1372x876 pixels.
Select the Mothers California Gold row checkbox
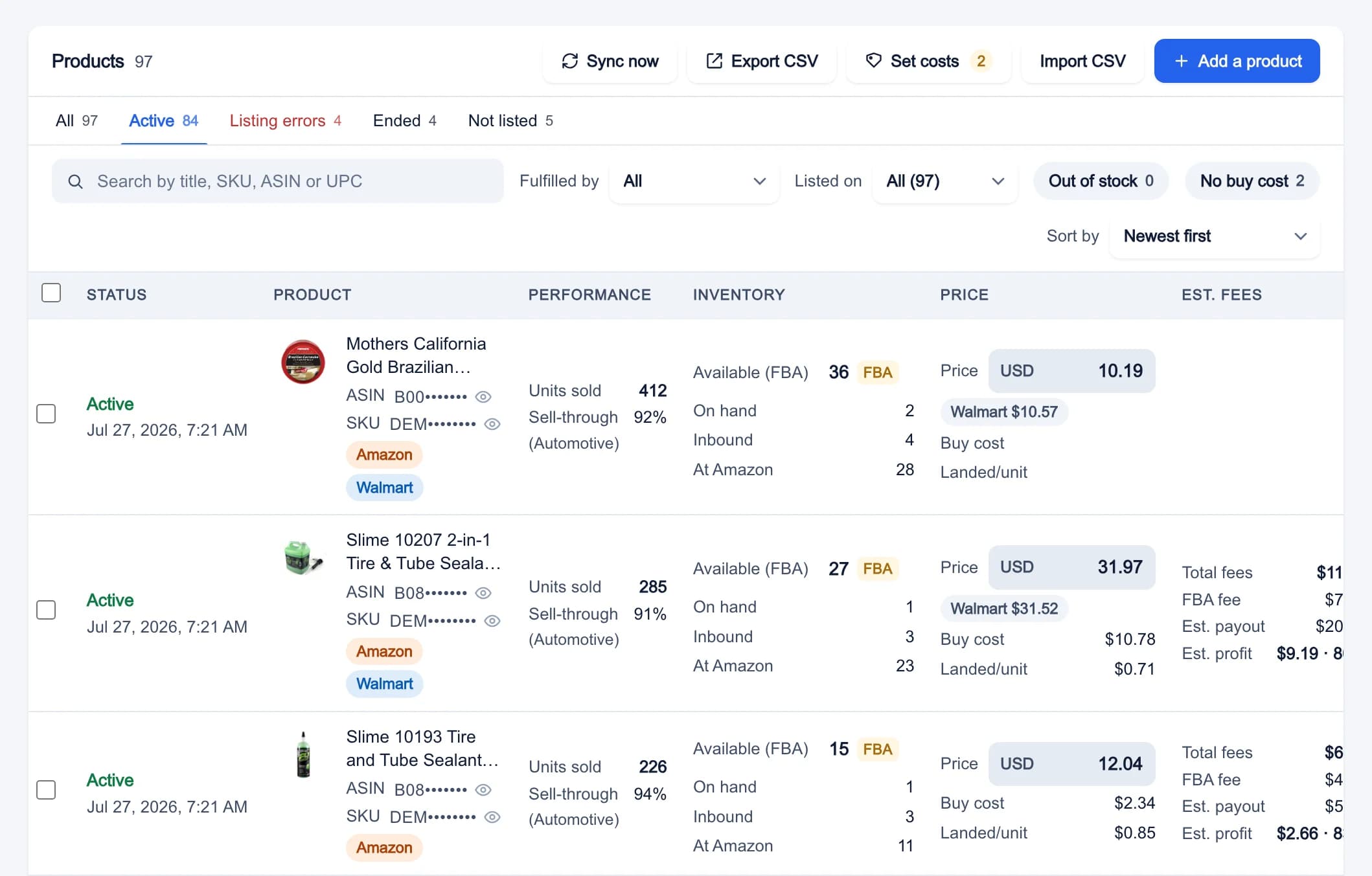[x=46, y=414]
